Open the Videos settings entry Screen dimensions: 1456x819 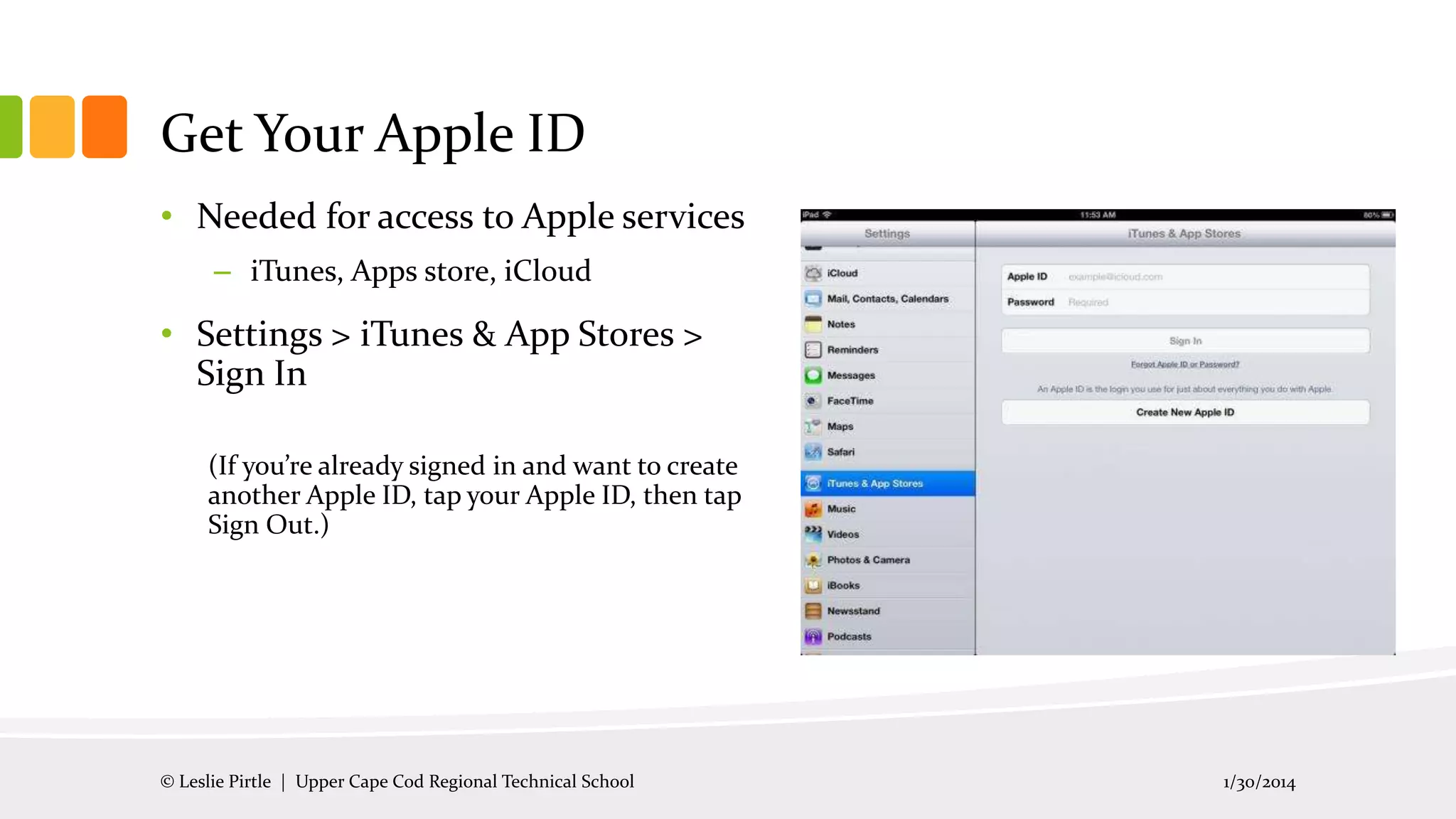(888, 535)
